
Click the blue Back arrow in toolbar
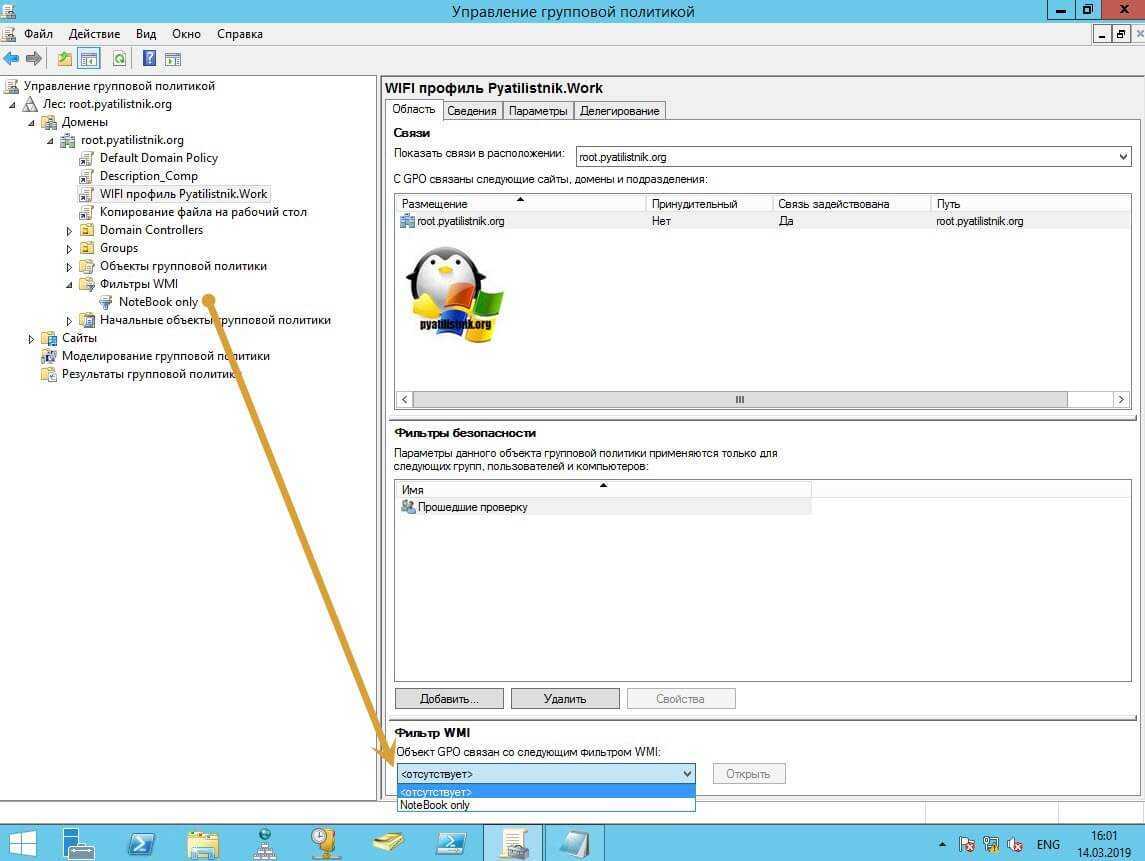(x=12, y=59)
